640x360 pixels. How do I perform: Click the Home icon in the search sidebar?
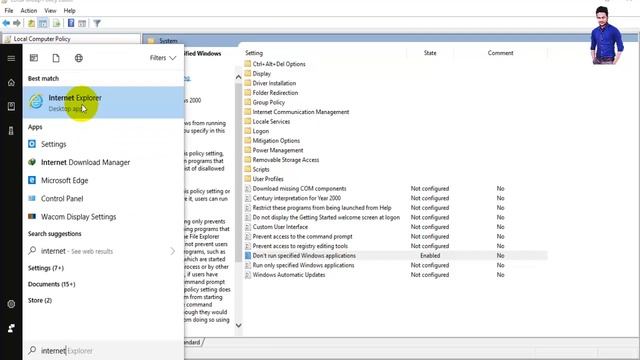11,82
